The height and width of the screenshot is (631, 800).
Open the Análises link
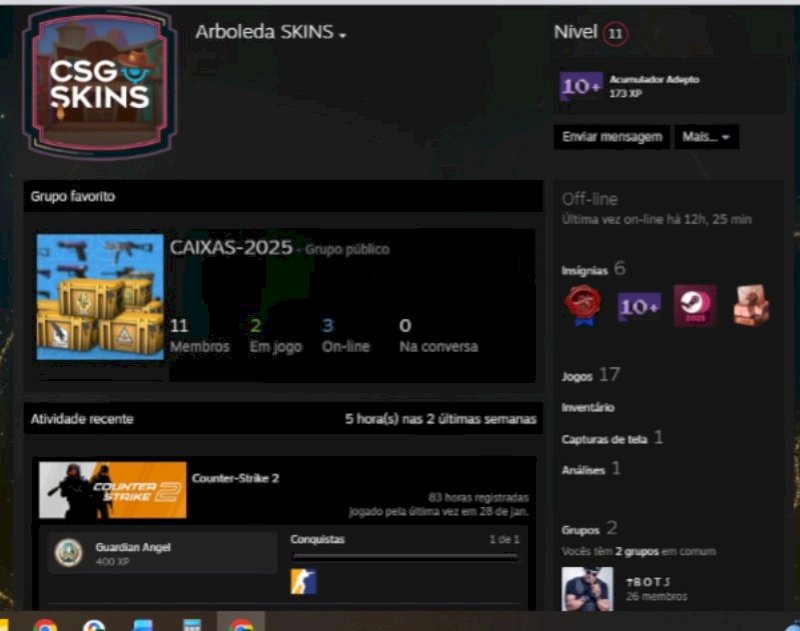tap(591, 469)
